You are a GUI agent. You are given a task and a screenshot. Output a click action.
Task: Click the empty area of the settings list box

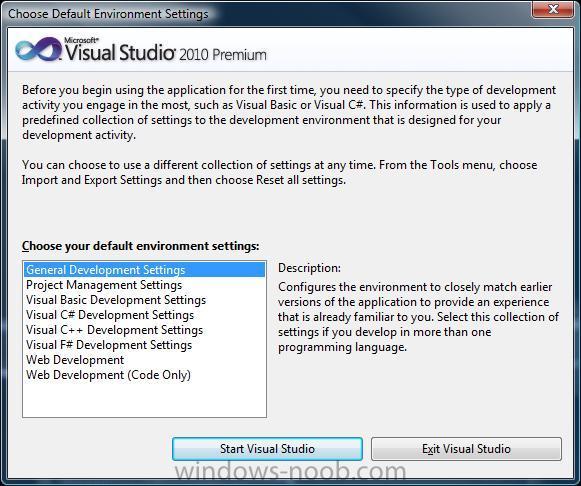145,400
